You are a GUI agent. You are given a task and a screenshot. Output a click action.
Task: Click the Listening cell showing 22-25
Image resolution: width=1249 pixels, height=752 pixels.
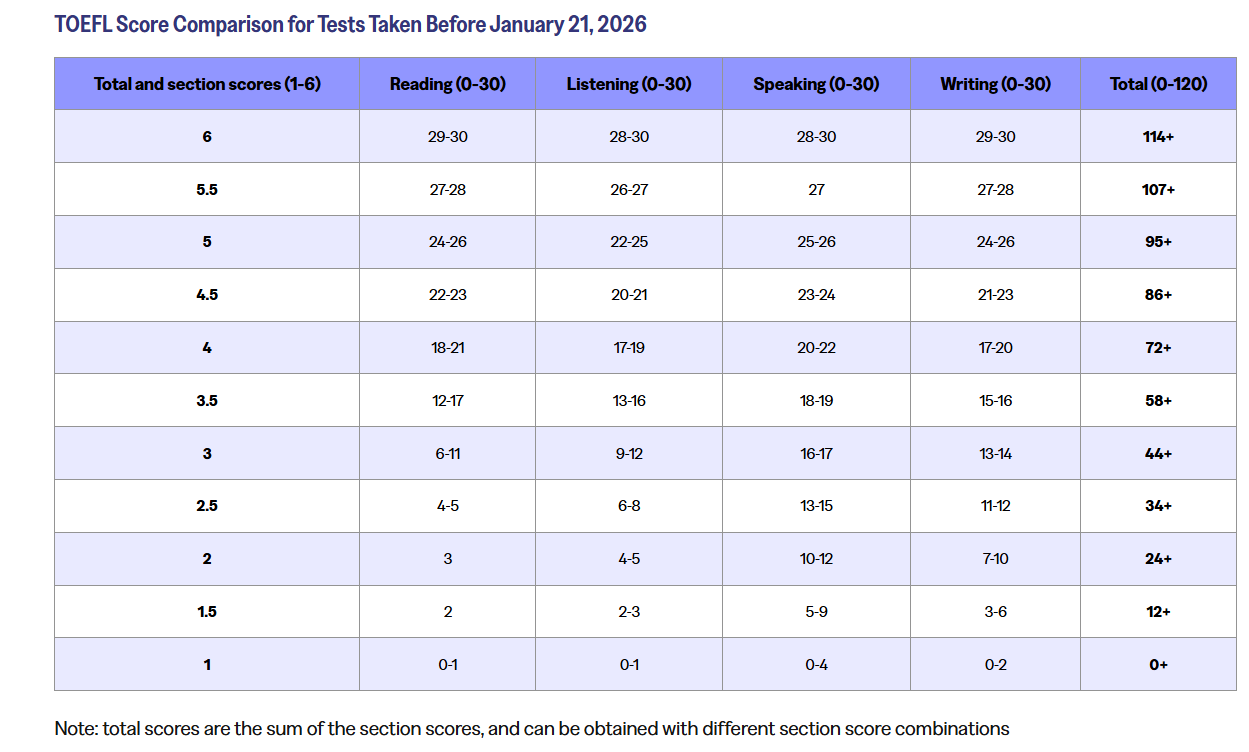click(628, 242)
